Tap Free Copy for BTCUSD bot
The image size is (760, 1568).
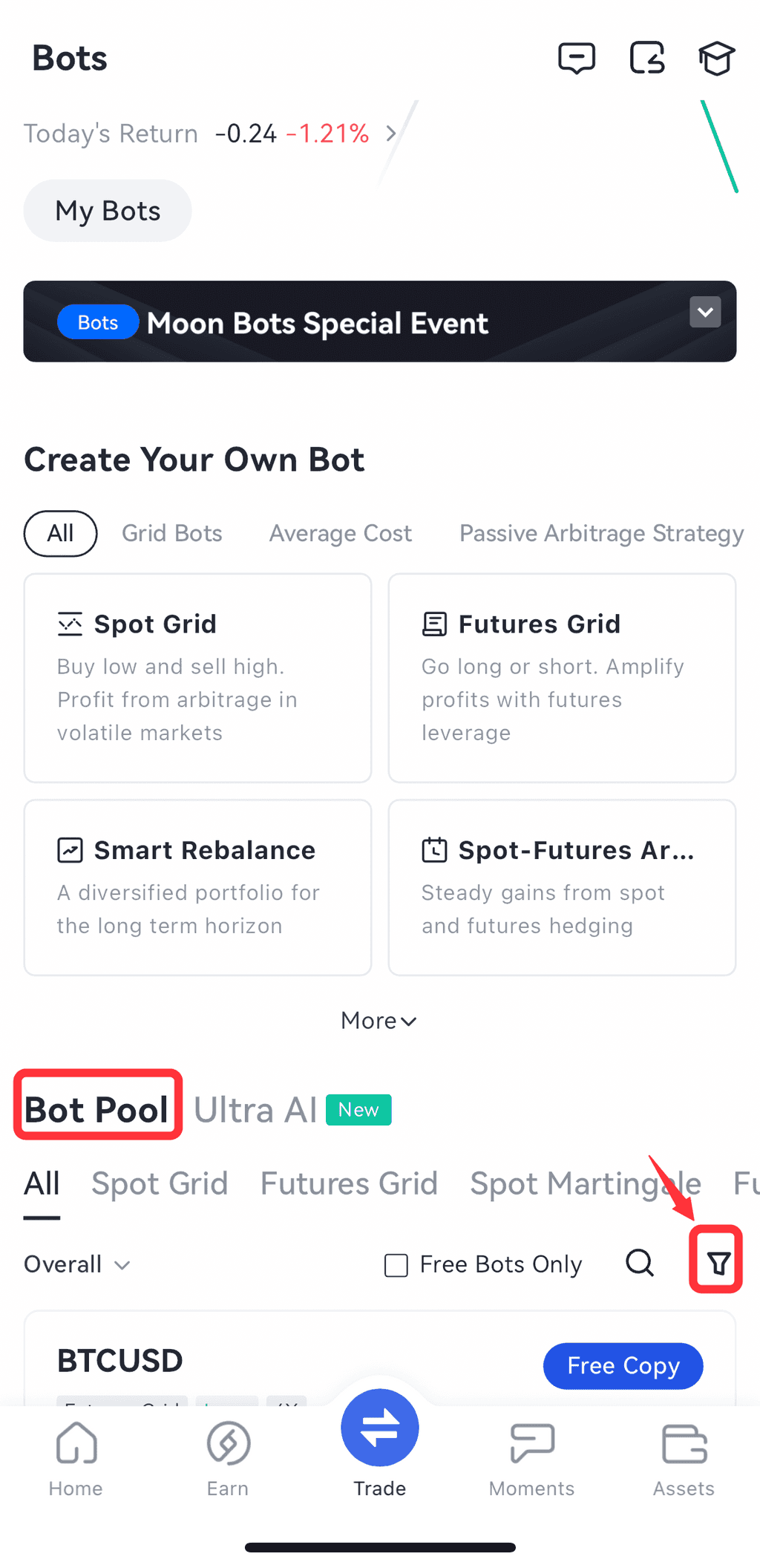[x=623, y=1365]
